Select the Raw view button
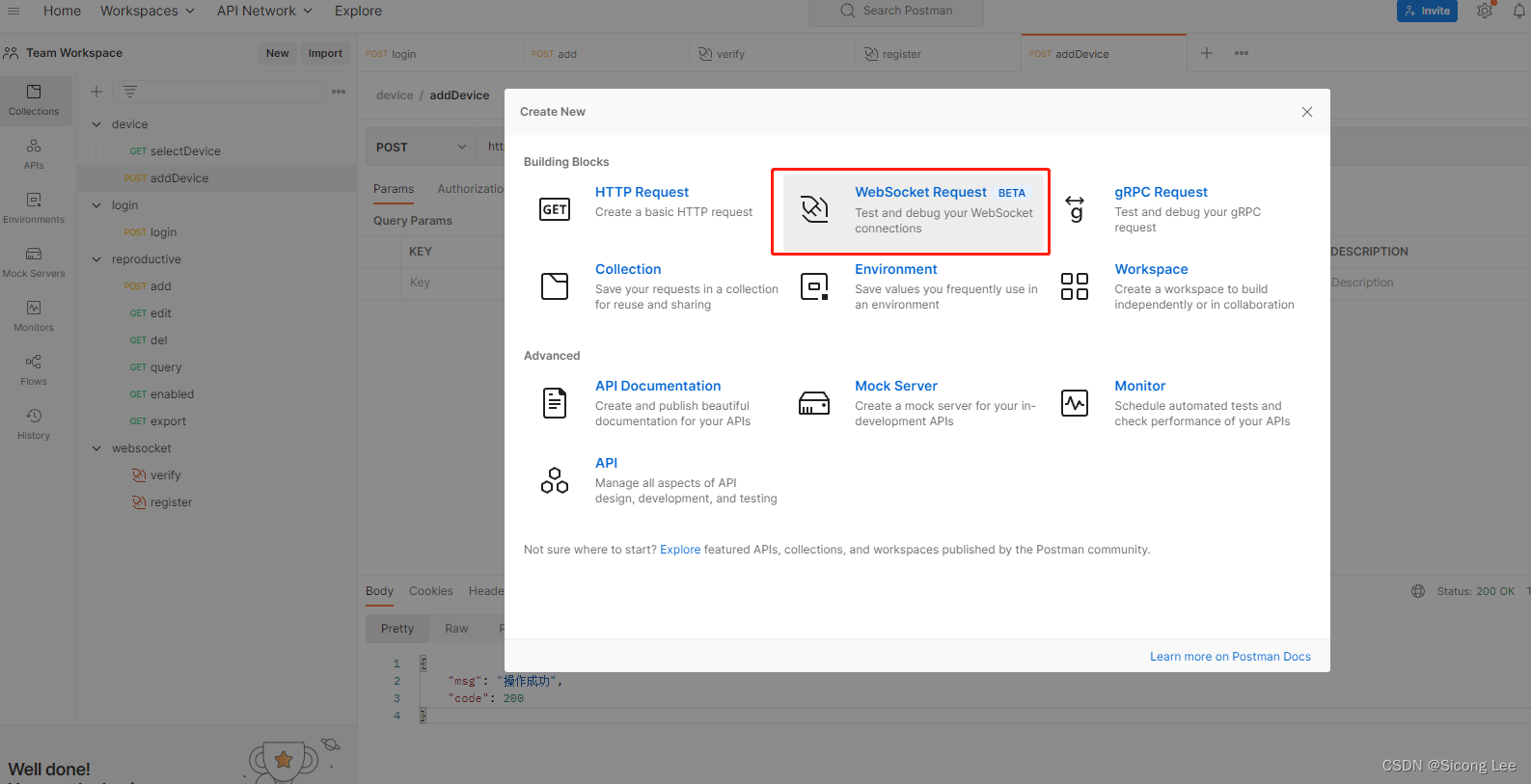 [x=456, y=629]
